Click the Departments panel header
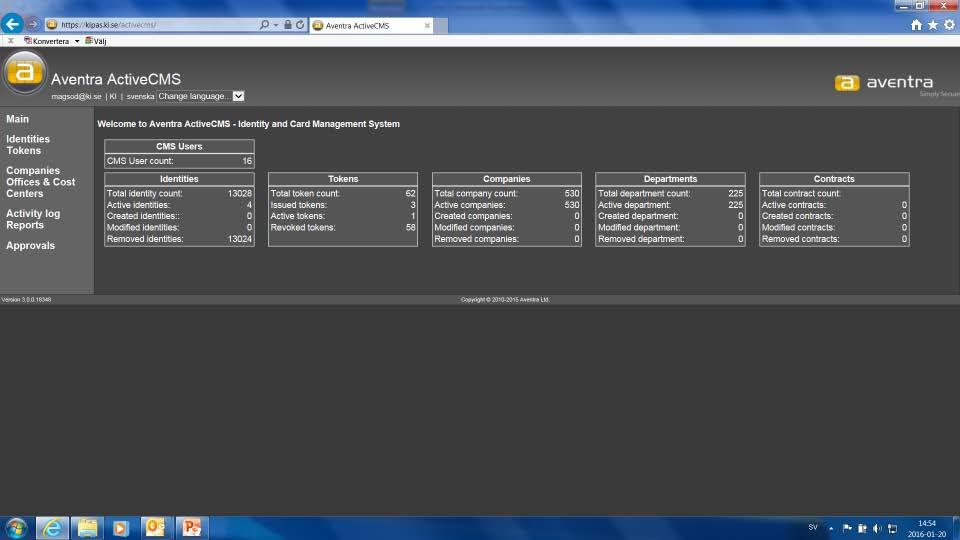The width and height of the screenshot is (960, 540). tap(670, 179)
